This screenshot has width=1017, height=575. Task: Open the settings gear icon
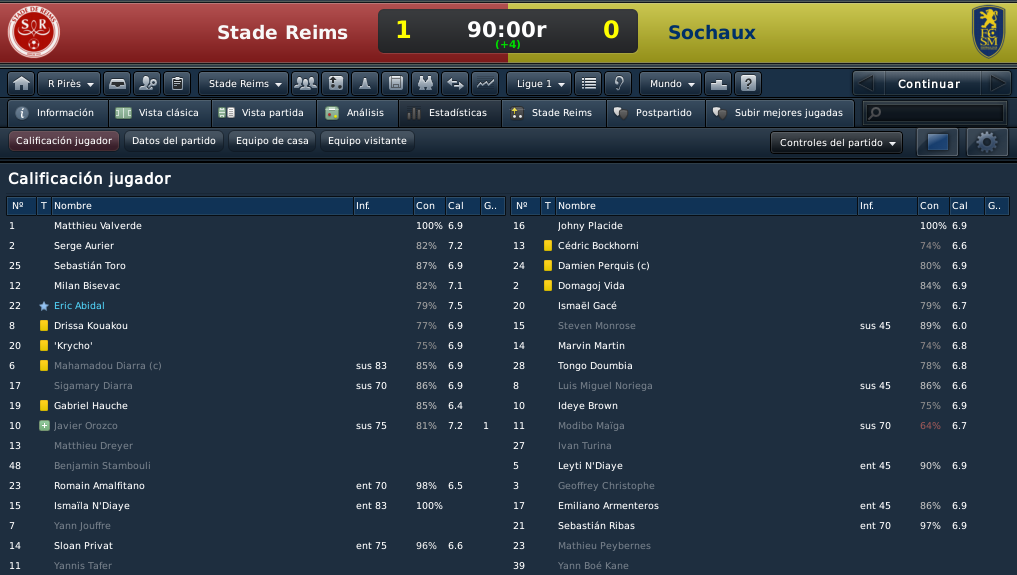[x=987, y=142]
